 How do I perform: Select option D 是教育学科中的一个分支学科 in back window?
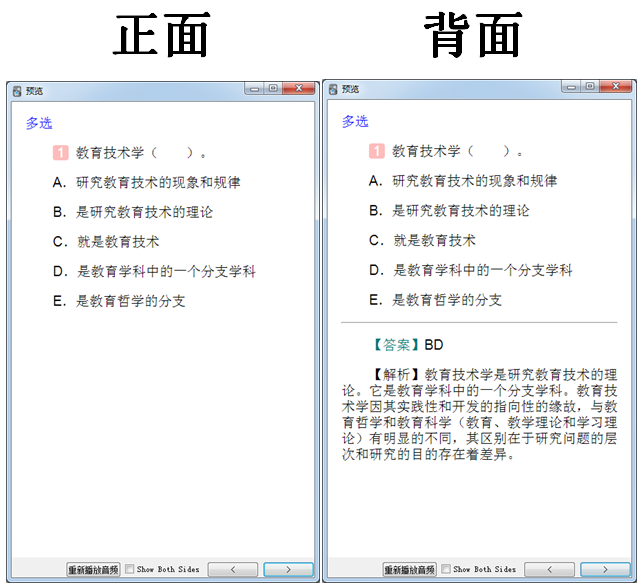(471, 270)
